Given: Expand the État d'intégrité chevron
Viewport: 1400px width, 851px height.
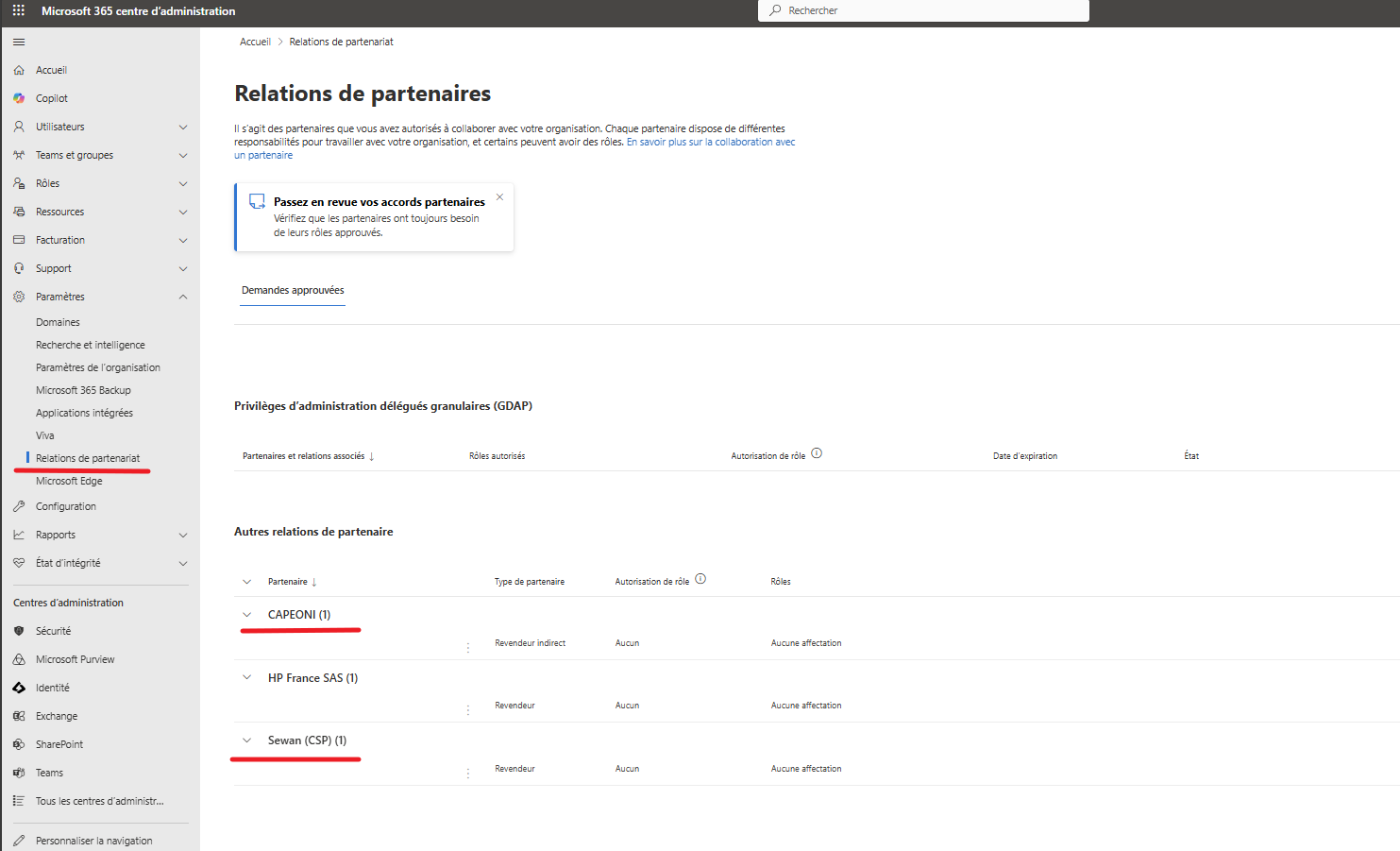Looking at the screenshot, I should pos(183,563).
